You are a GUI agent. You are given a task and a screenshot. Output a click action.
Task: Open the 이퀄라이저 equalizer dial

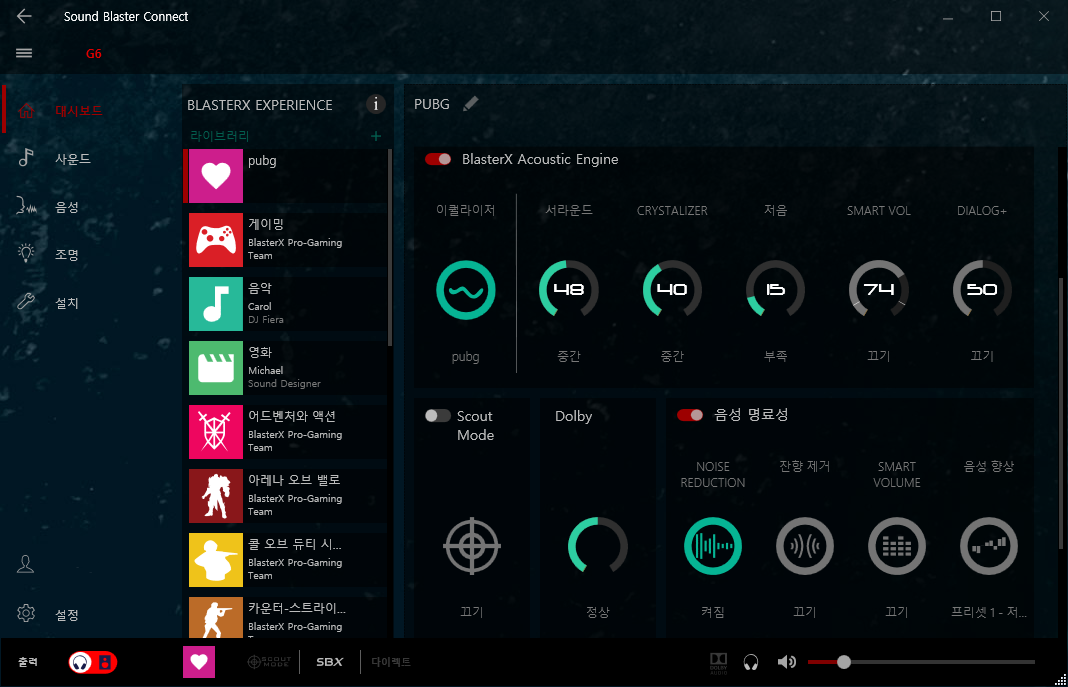pyautogui.click(x=466, y=290)
